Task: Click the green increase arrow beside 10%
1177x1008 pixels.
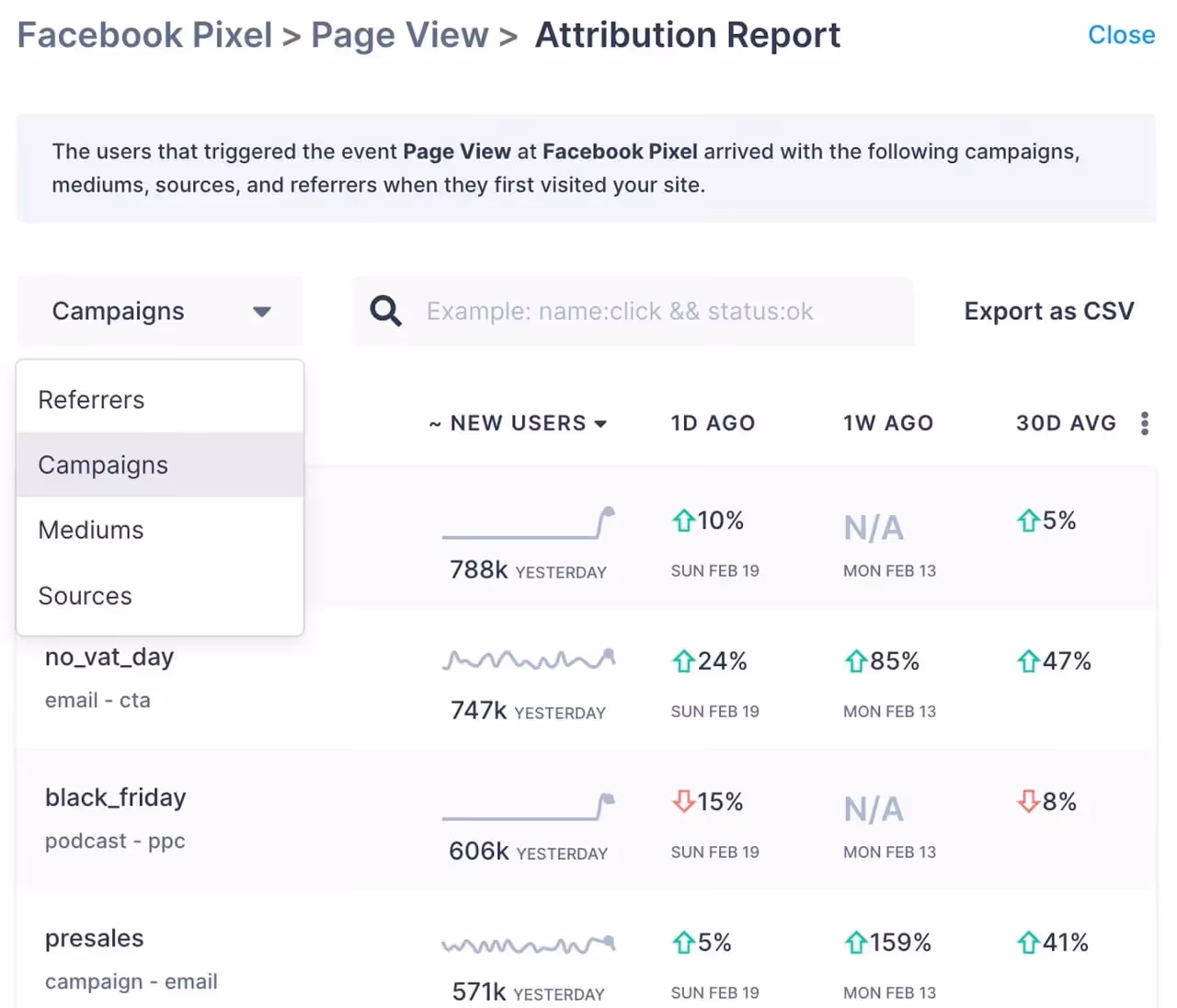Action: click(683, 520)
